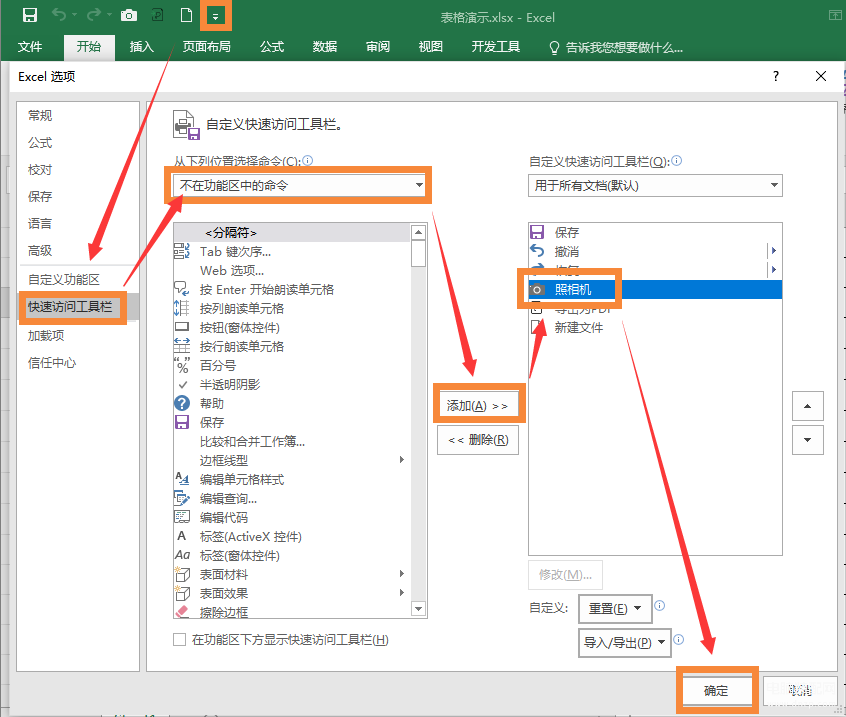Viewport: 846px width, 717px height.
Task: Select the Tab 键次序 command icon
Action: [182, 251]
